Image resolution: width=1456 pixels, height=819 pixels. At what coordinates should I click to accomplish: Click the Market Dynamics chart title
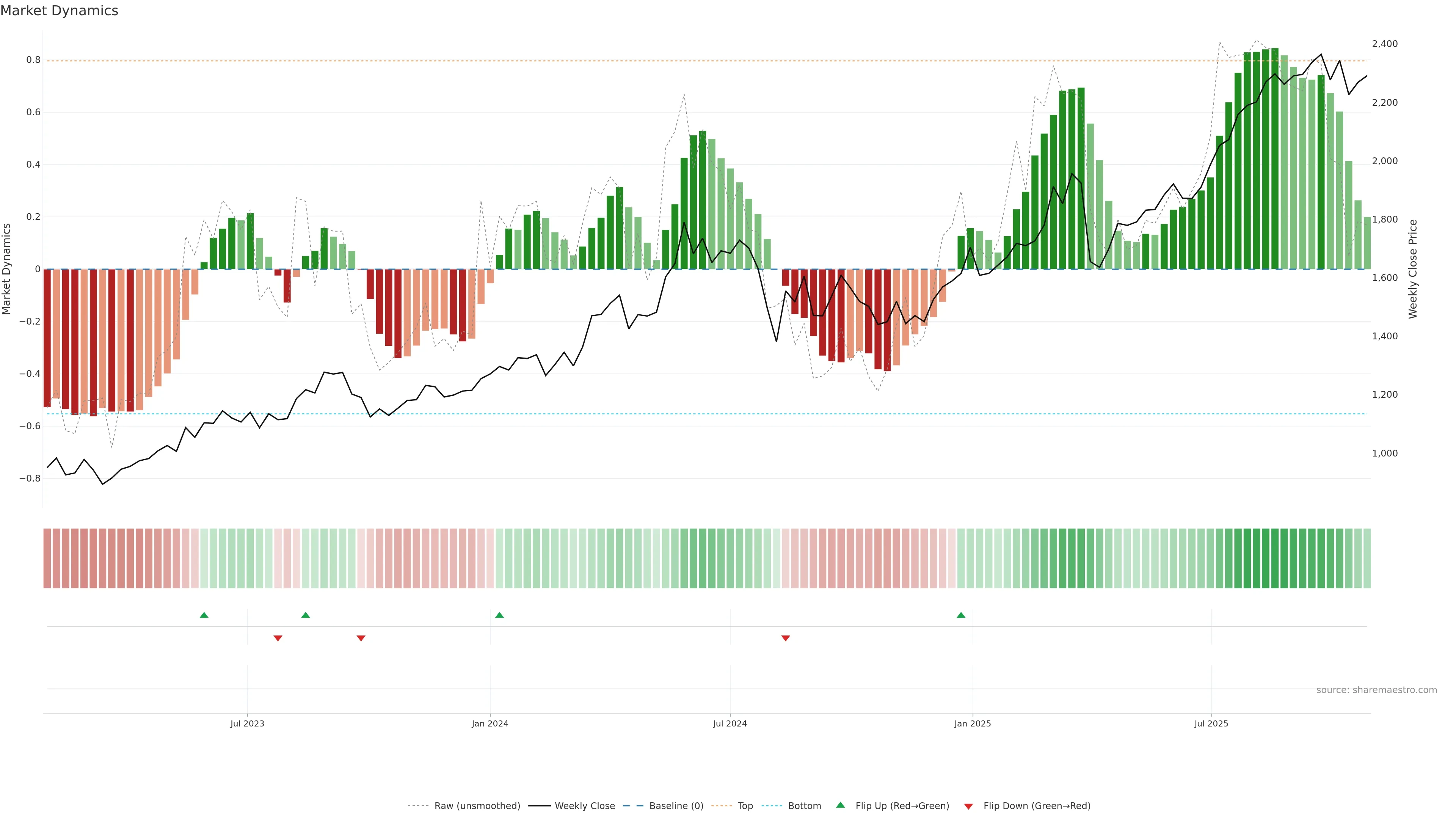[x=60, y=11]
